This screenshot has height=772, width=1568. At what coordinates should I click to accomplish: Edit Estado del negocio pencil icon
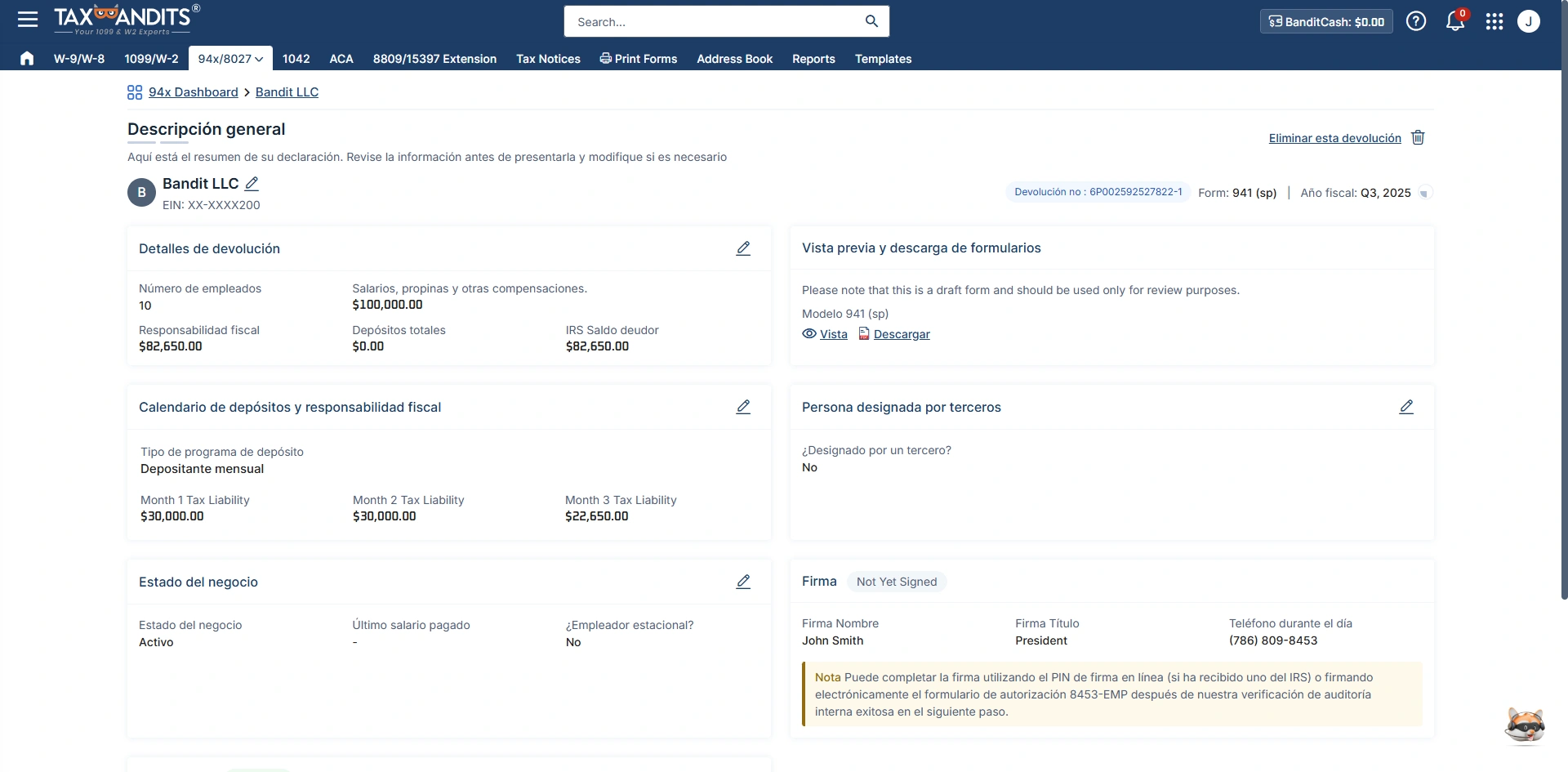[743, 582]
